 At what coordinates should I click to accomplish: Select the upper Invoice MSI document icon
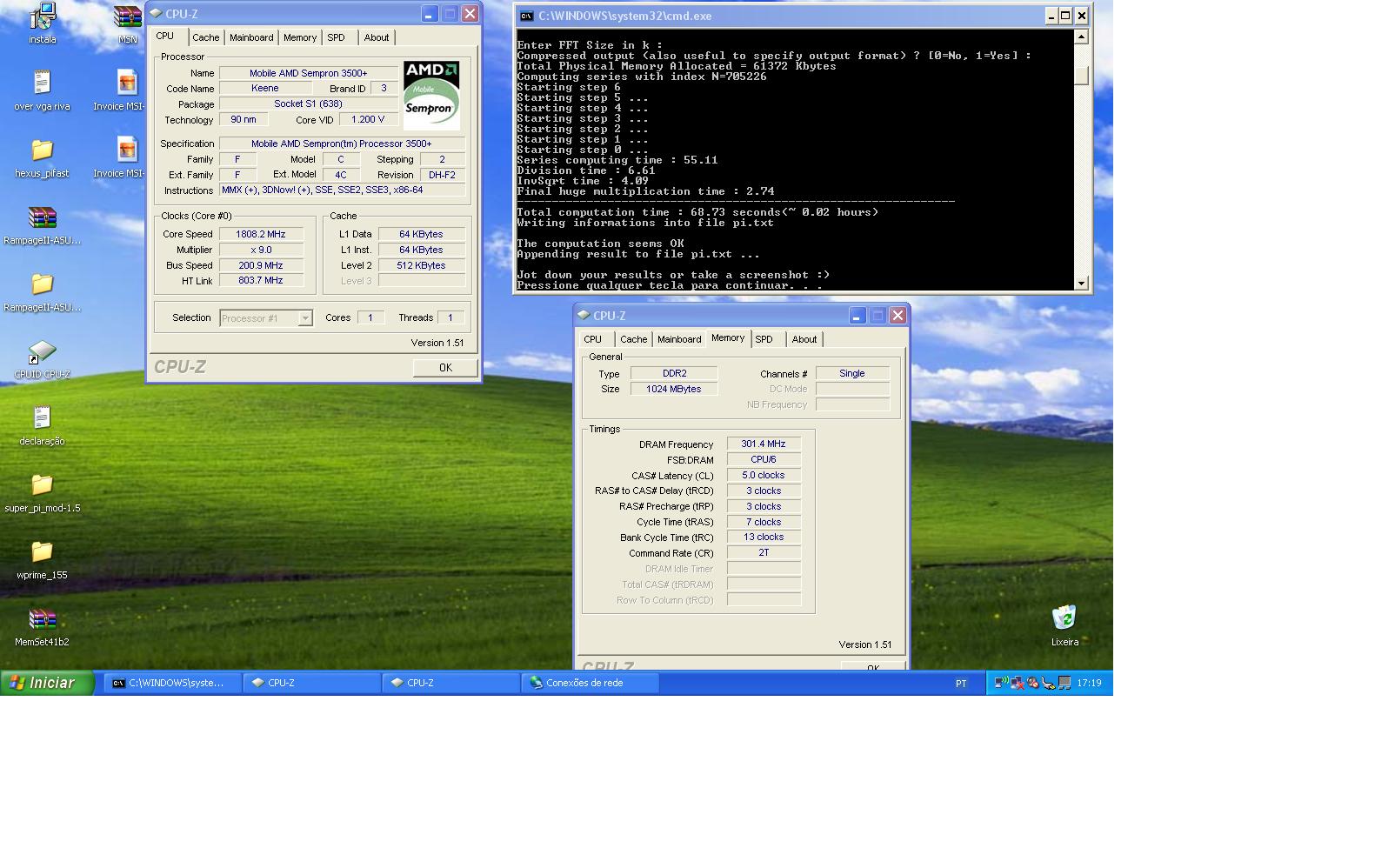(x=128, y=83)
